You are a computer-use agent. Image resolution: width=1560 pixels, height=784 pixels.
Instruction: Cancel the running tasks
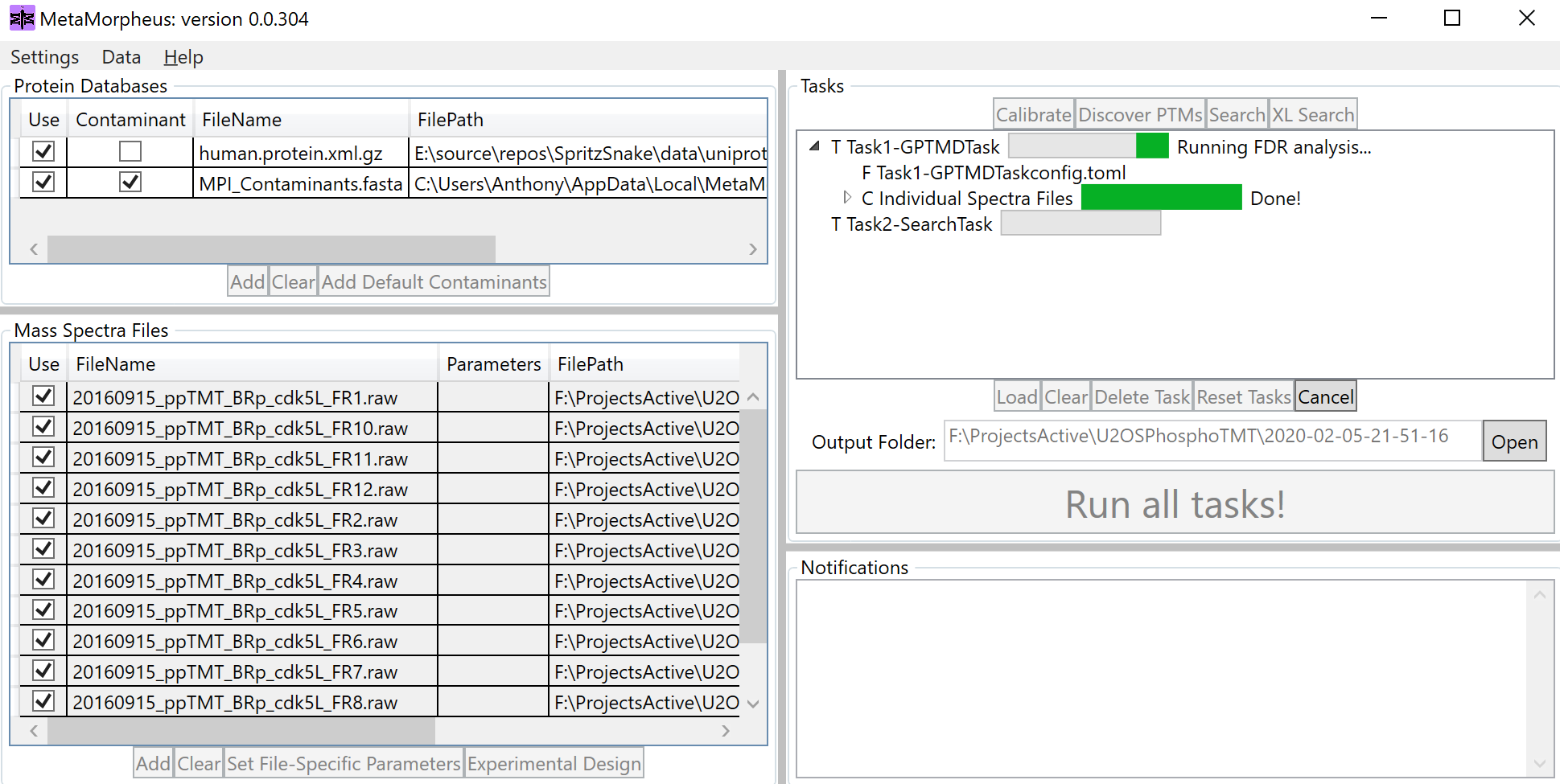coord(1325,396)
